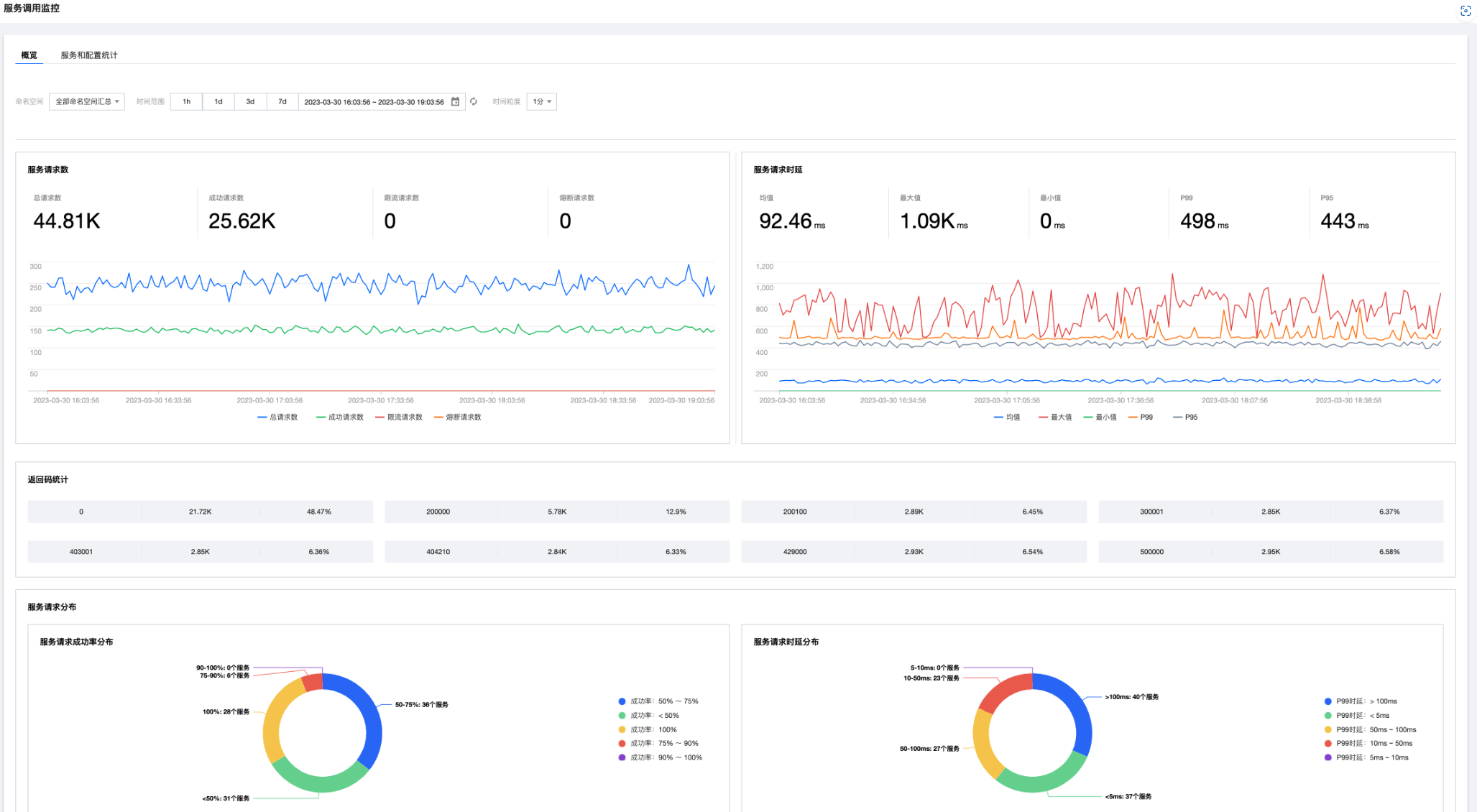This screenshot has width=1477, height=812.
Task: Click the 92.46 ms average latency value
Action: tap(792, 221)
